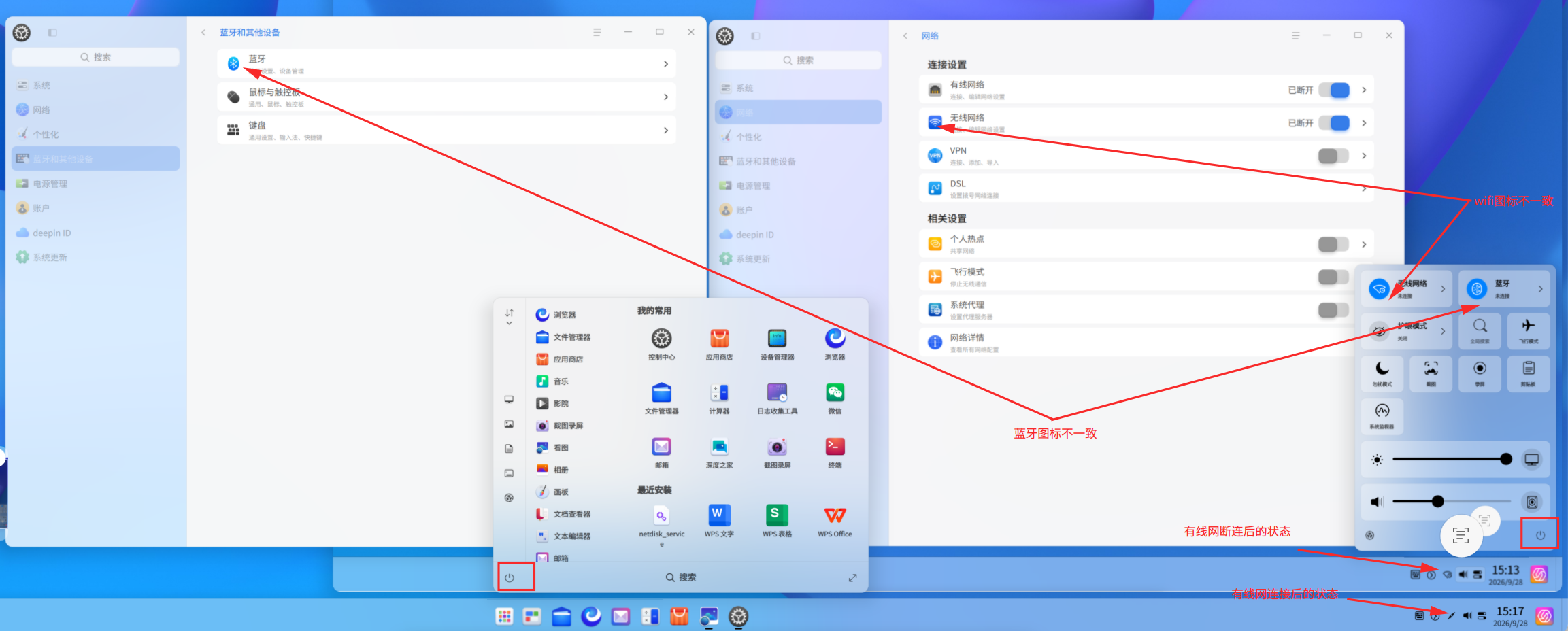The width and height of the screenshot is (1568, 631).
Task: Open 系统代理 settings row
Action: [x=1146, y=309]
